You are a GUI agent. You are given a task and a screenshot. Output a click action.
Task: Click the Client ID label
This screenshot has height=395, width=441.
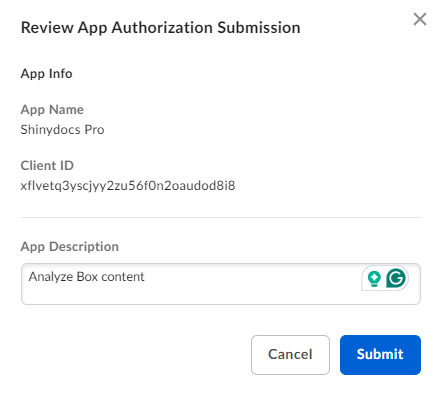[47, 166]
